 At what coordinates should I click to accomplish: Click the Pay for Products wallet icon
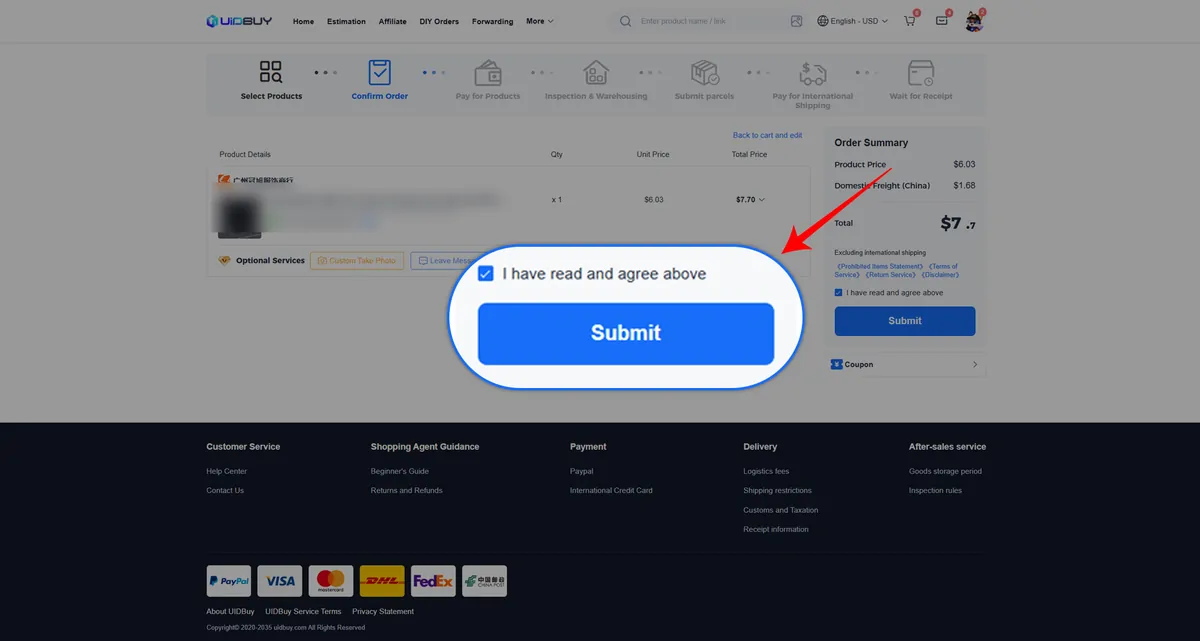(x=488, y=72)
